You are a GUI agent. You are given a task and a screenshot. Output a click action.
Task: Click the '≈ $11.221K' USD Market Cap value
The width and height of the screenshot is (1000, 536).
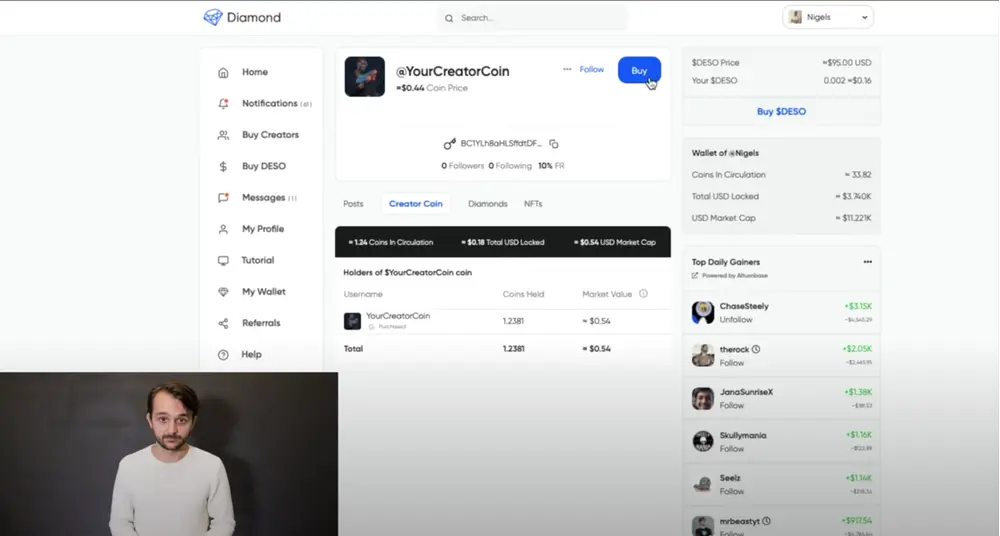tap(853, 218)
